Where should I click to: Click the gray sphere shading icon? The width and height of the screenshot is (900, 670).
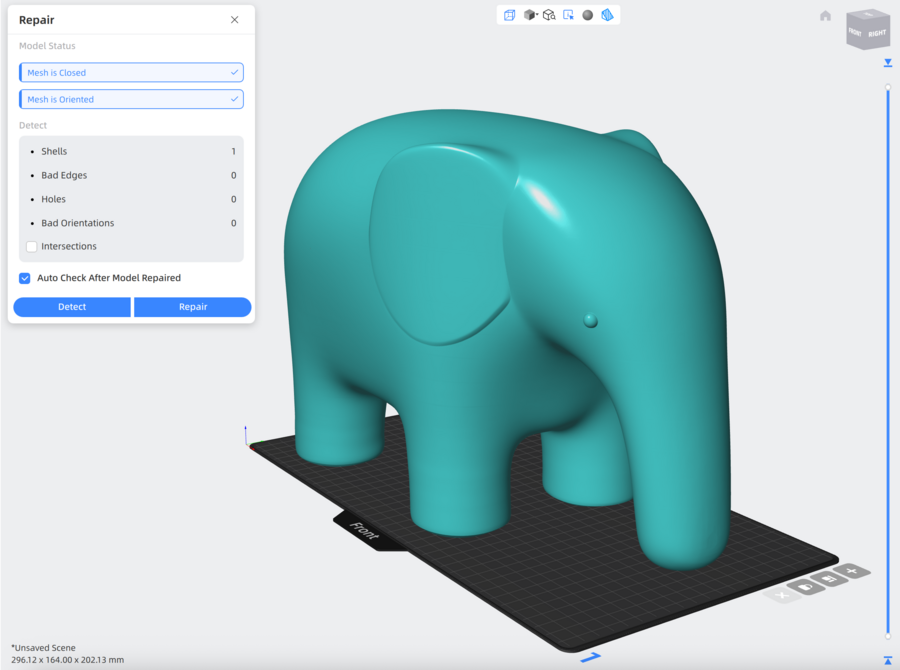pos(587,15)
